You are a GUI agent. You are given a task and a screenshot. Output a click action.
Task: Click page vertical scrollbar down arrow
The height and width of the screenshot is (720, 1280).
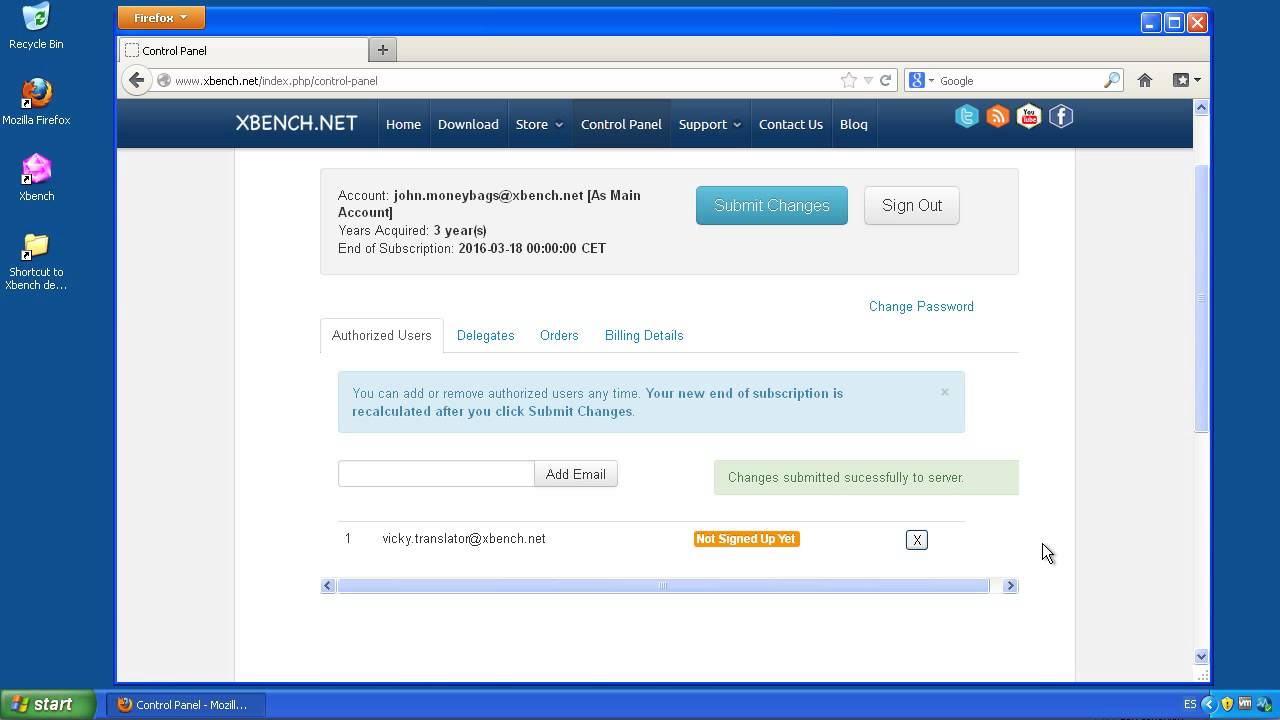point(1201,657)
